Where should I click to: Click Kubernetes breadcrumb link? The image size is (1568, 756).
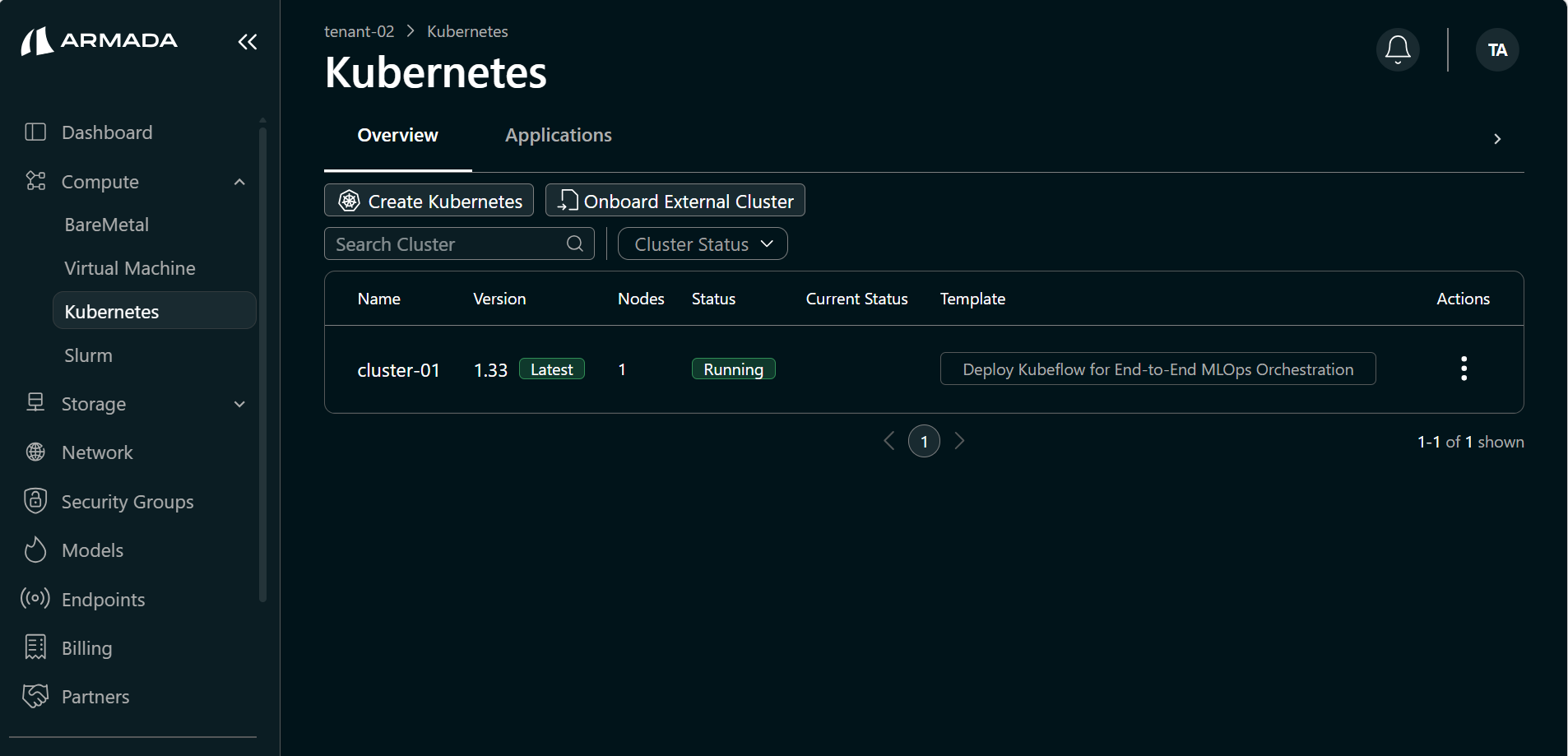[x=467, y=31]
